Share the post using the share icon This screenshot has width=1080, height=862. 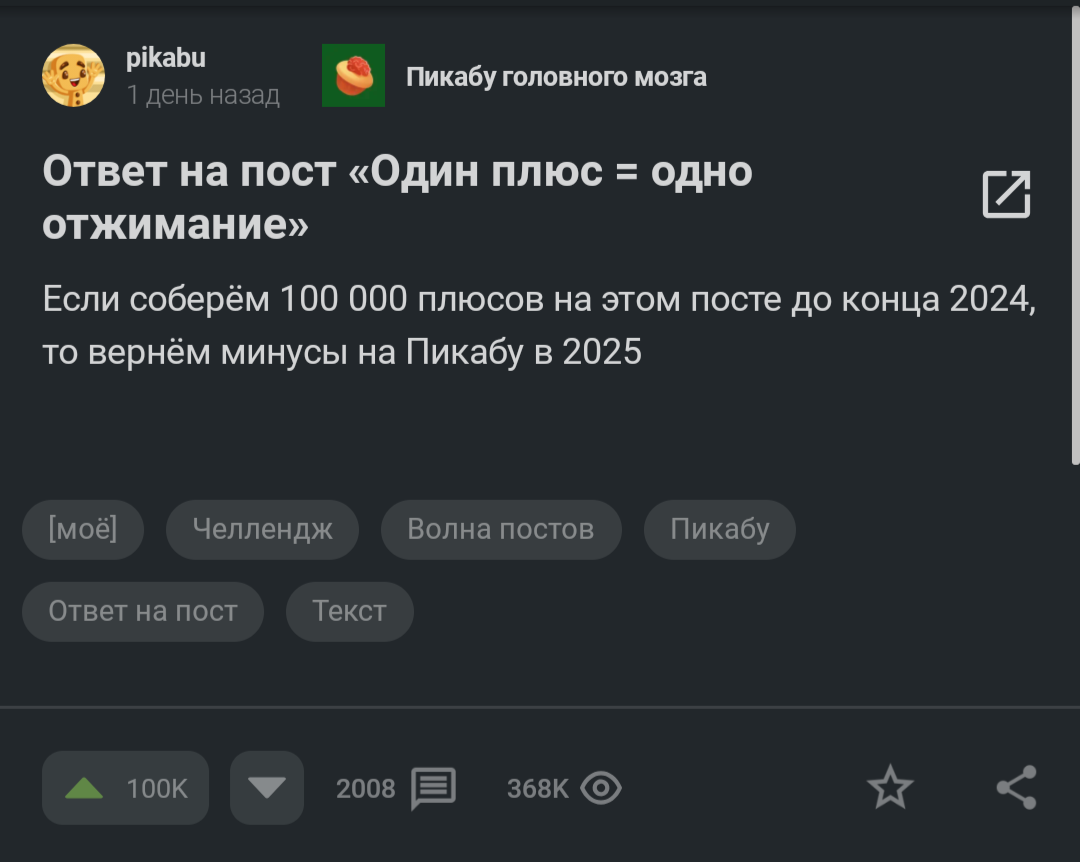coord(1016,789)
